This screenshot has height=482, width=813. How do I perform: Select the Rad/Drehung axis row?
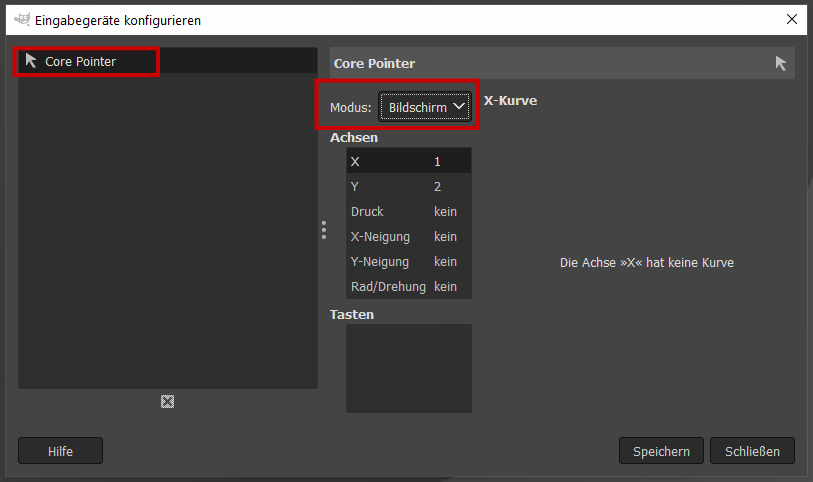[408, 286]
